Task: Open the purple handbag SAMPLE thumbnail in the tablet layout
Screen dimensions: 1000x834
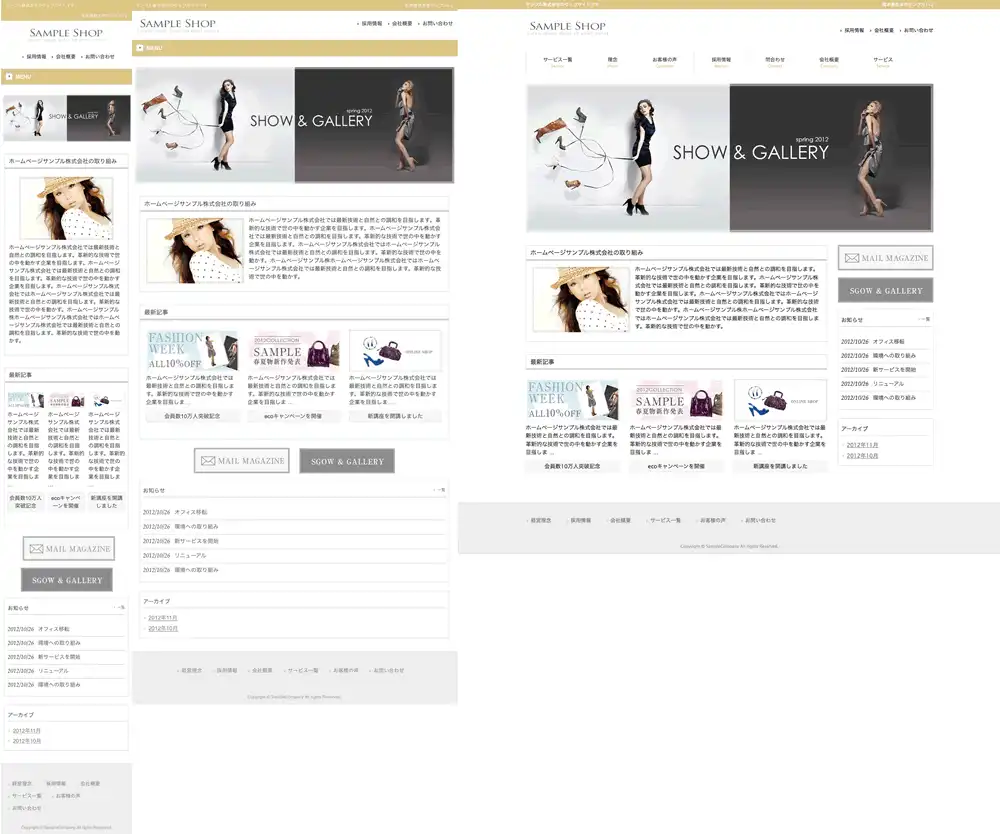Action: (294, 351)
